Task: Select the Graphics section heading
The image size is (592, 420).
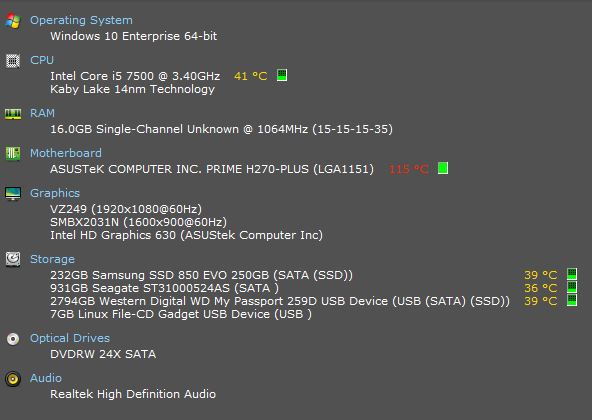Action: tap(55, 193)
